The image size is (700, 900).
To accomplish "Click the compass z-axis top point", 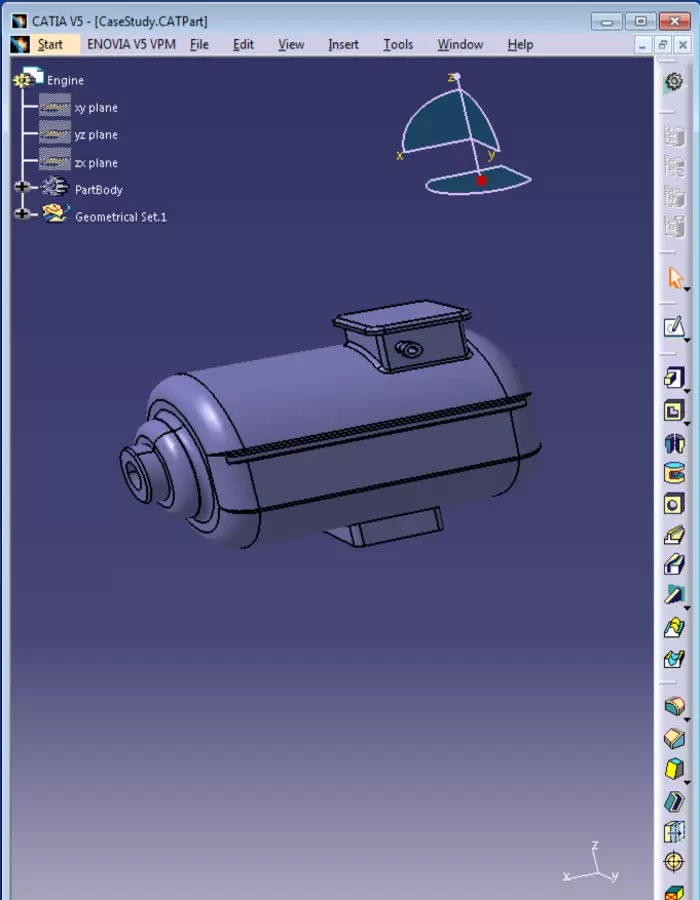I will (457, 76).
